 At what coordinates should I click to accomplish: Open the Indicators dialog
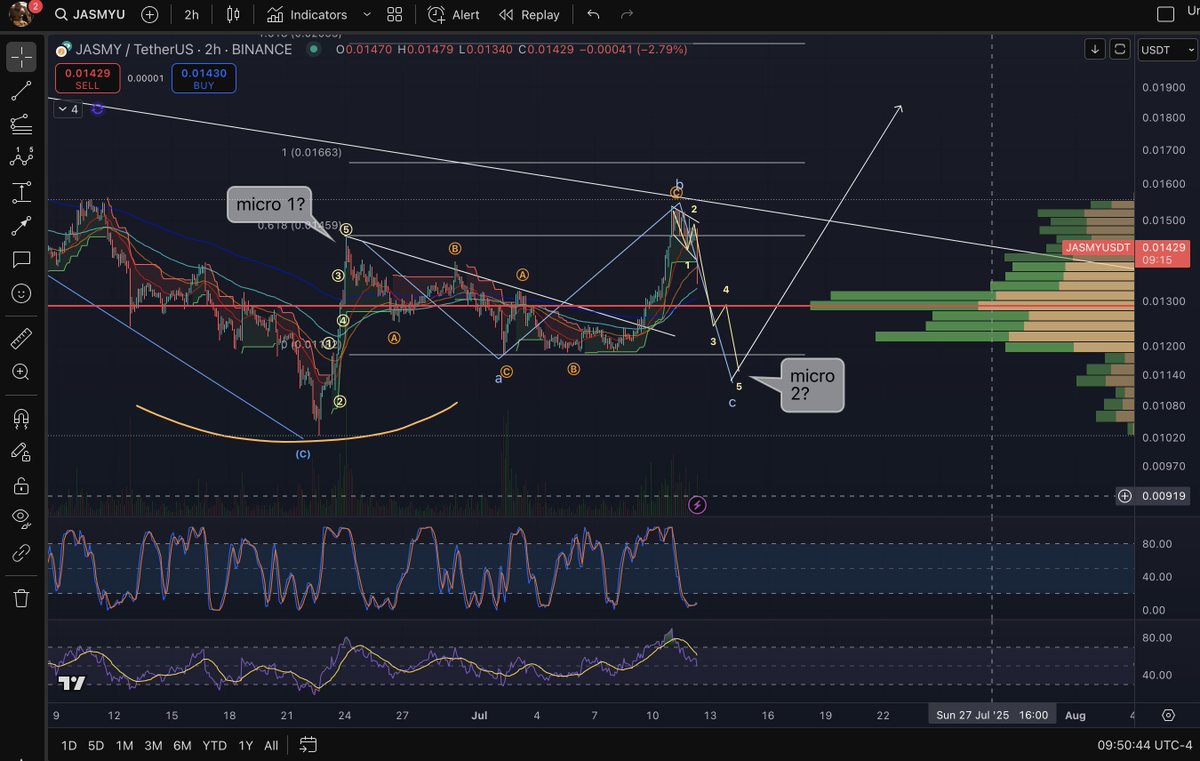(x=307, y=15)
